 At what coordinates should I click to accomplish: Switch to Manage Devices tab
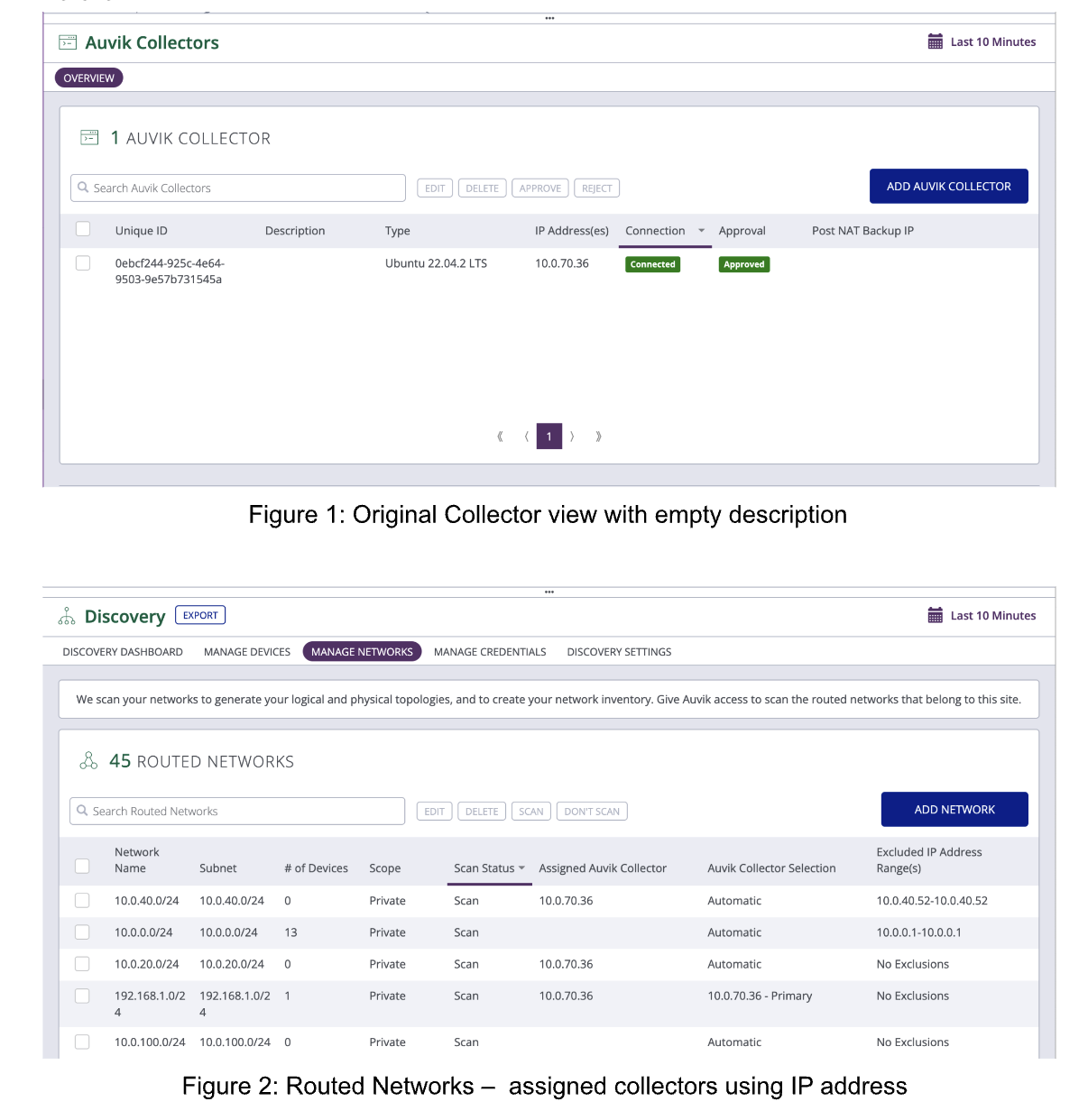(247, 652)
